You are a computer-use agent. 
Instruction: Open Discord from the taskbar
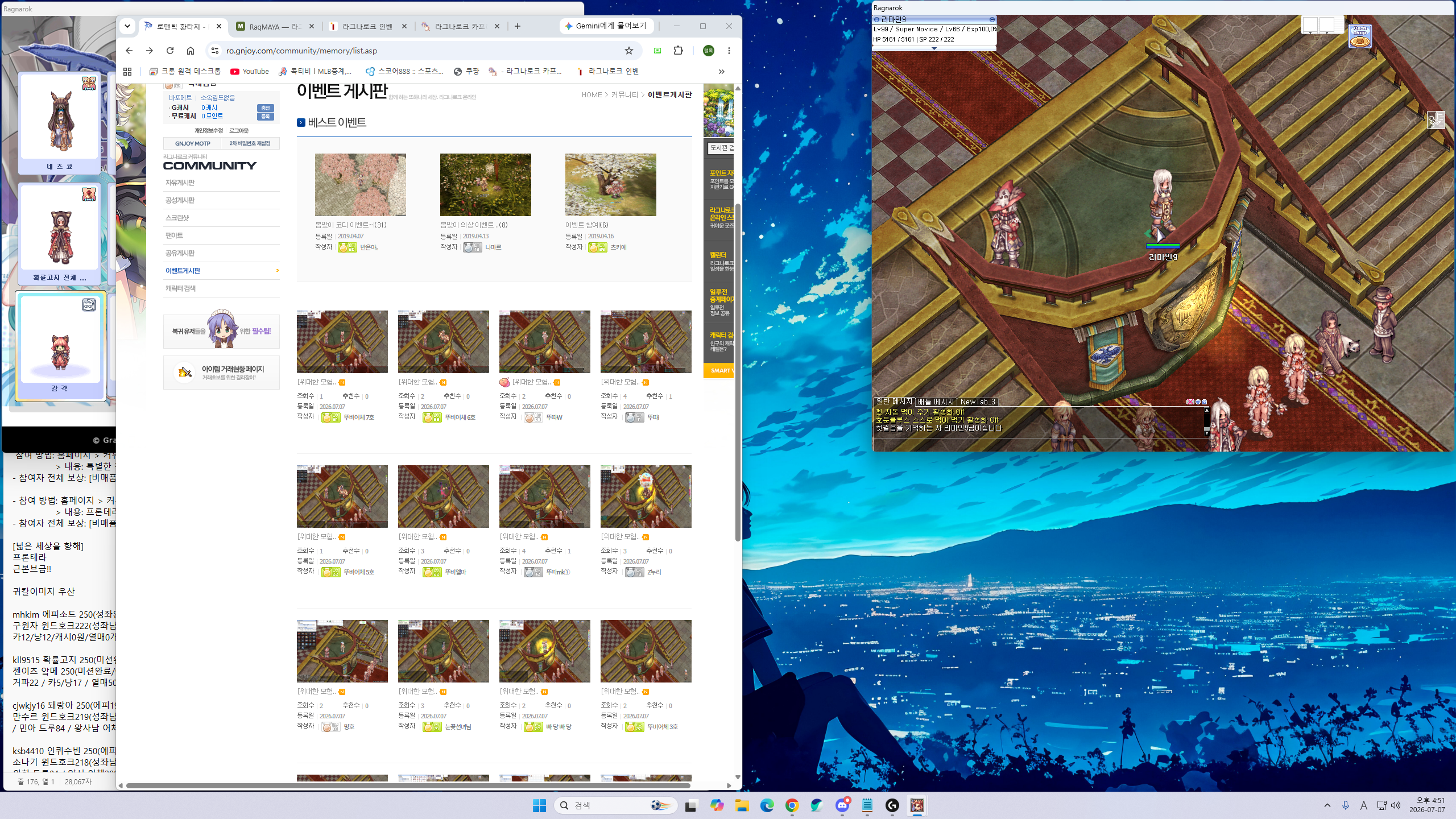842,805
